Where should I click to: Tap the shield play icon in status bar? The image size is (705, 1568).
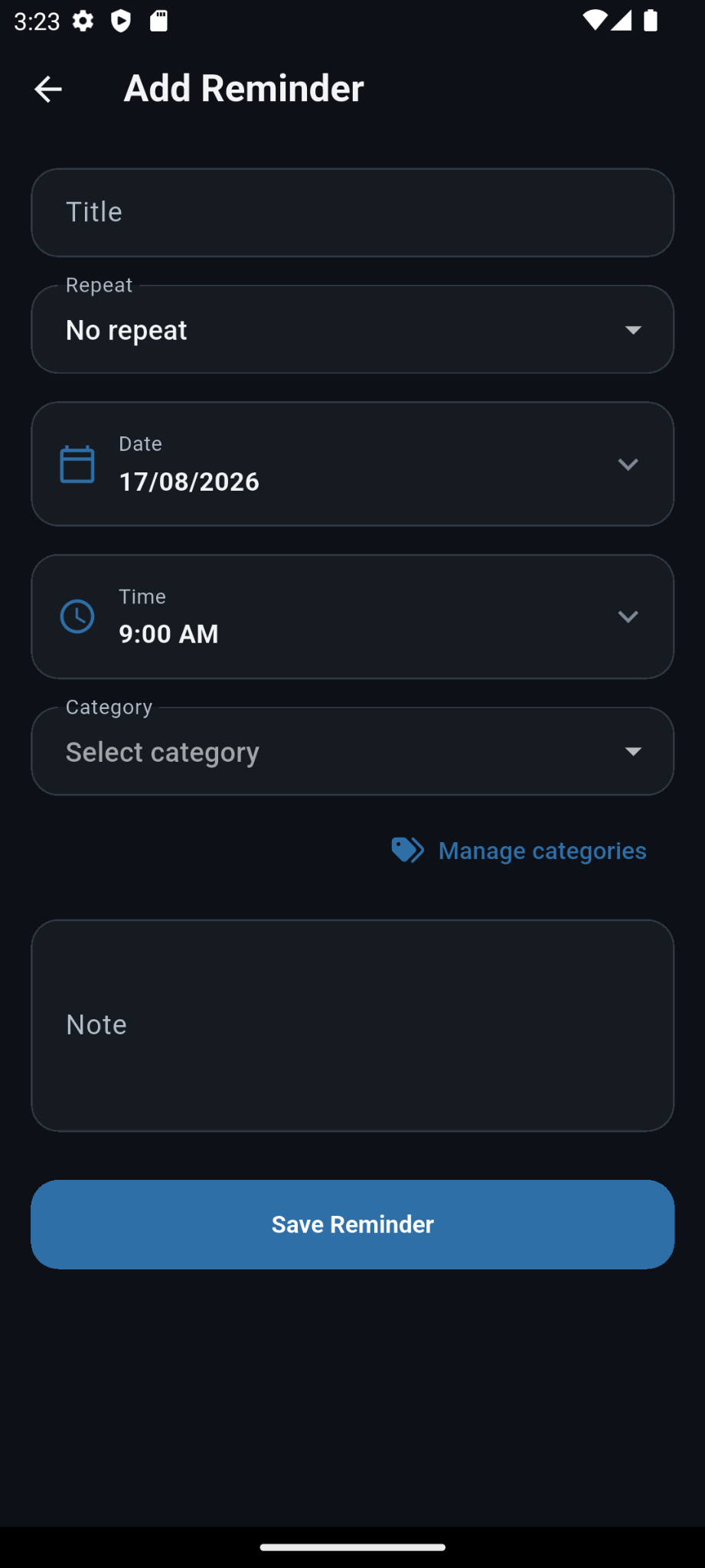point(121,21)
